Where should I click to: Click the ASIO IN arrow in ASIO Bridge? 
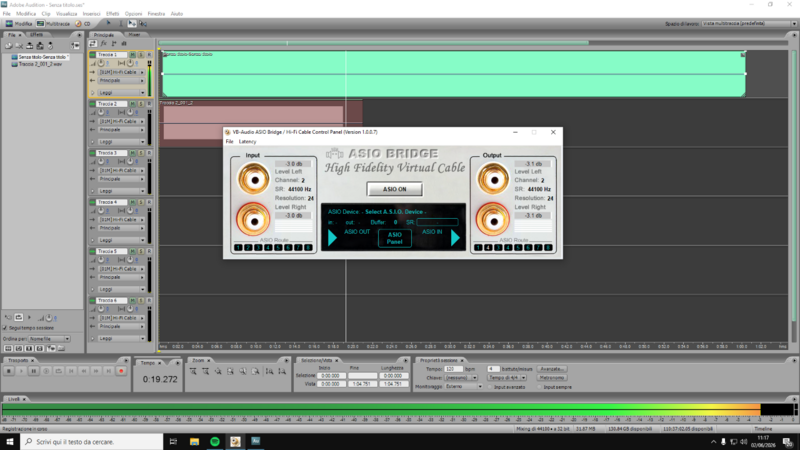tap(455, 237)
